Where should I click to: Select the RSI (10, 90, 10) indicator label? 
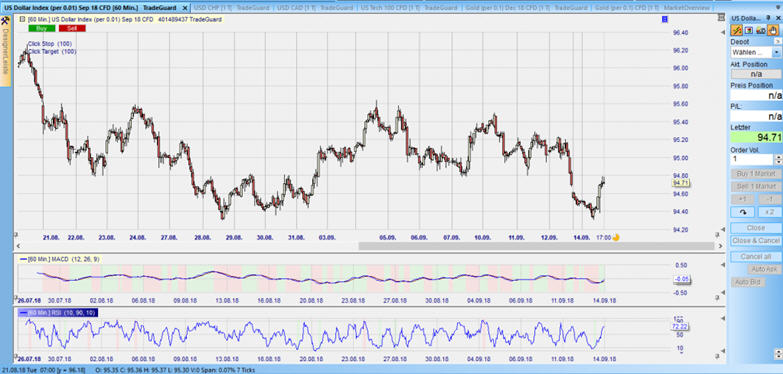58,313
